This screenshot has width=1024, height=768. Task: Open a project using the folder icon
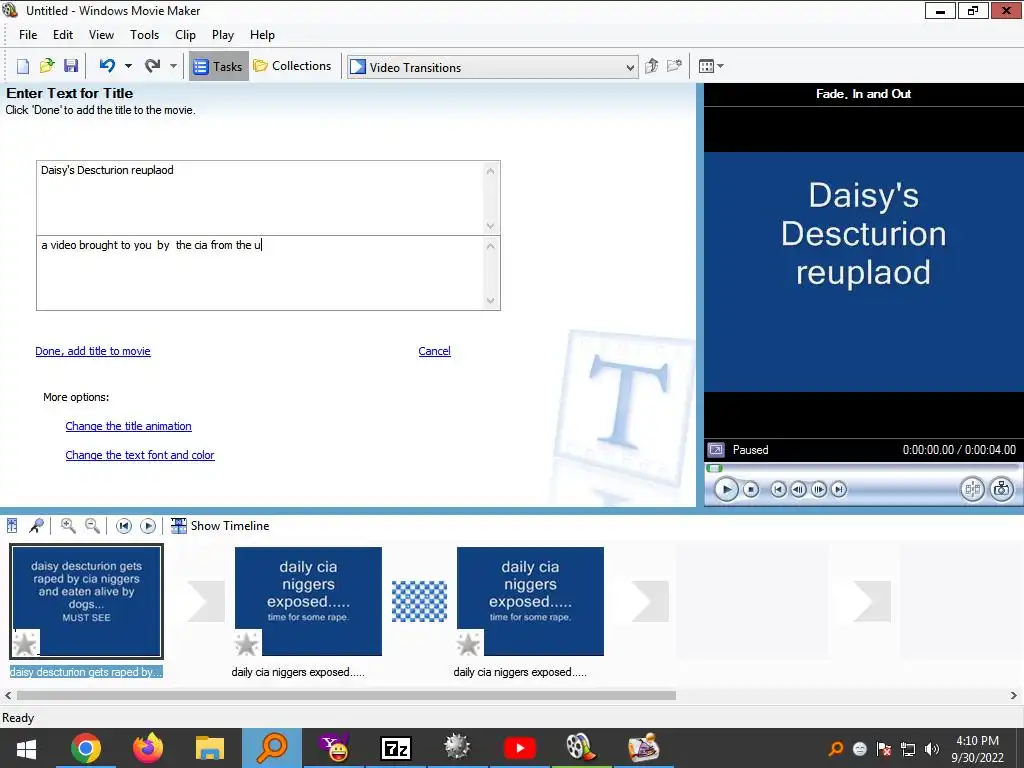coord(47,66)
